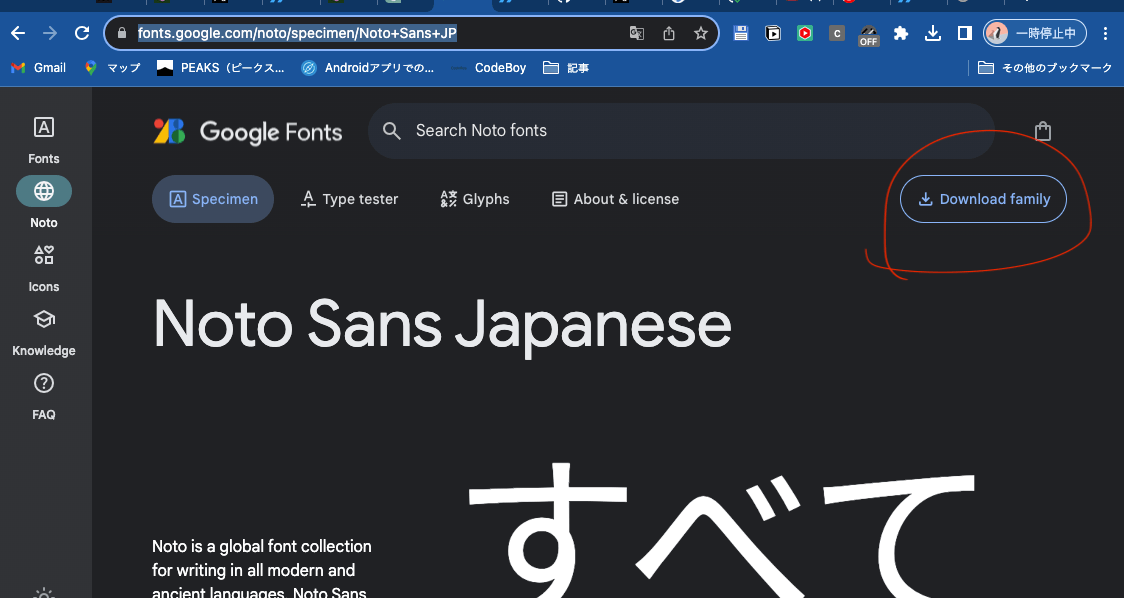Toggle the OFF-labeled extension
Image resolution: width=1124 pixels, height=598 pixels.
pos(869,35)
